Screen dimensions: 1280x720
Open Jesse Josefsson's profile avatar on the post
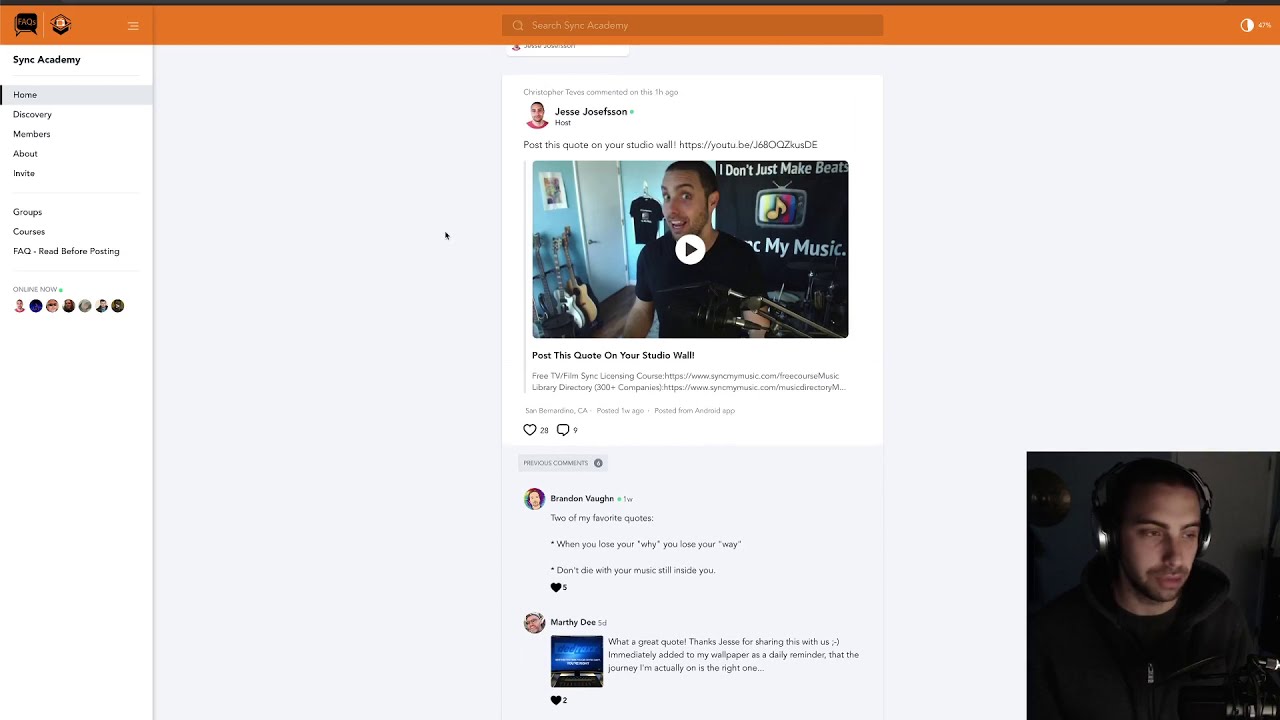(537, 116)
